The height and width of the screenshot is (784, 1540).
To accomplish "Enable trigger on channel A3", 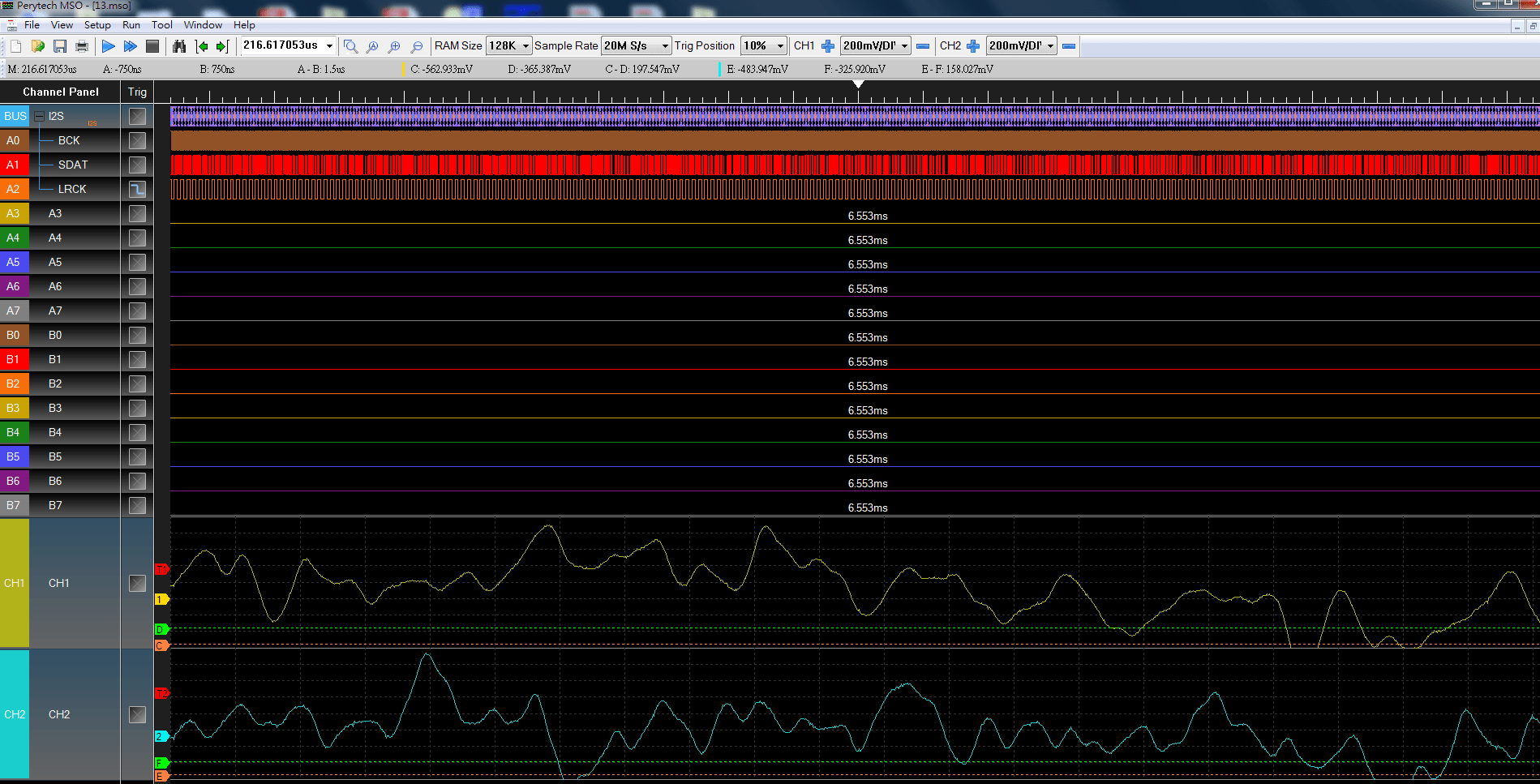I will pos(136,212).
